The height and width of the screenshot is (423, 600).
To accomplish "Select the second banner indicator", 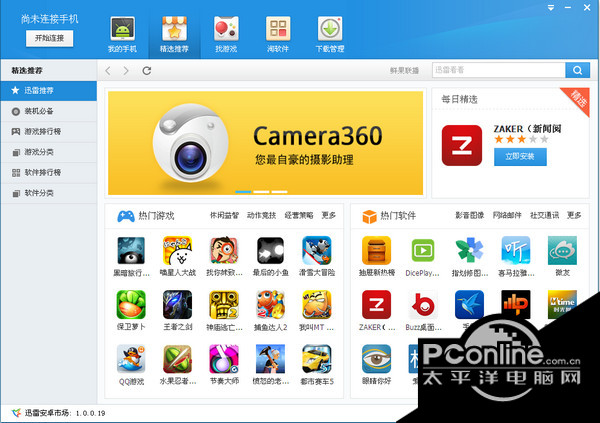I will click(261, 192).
